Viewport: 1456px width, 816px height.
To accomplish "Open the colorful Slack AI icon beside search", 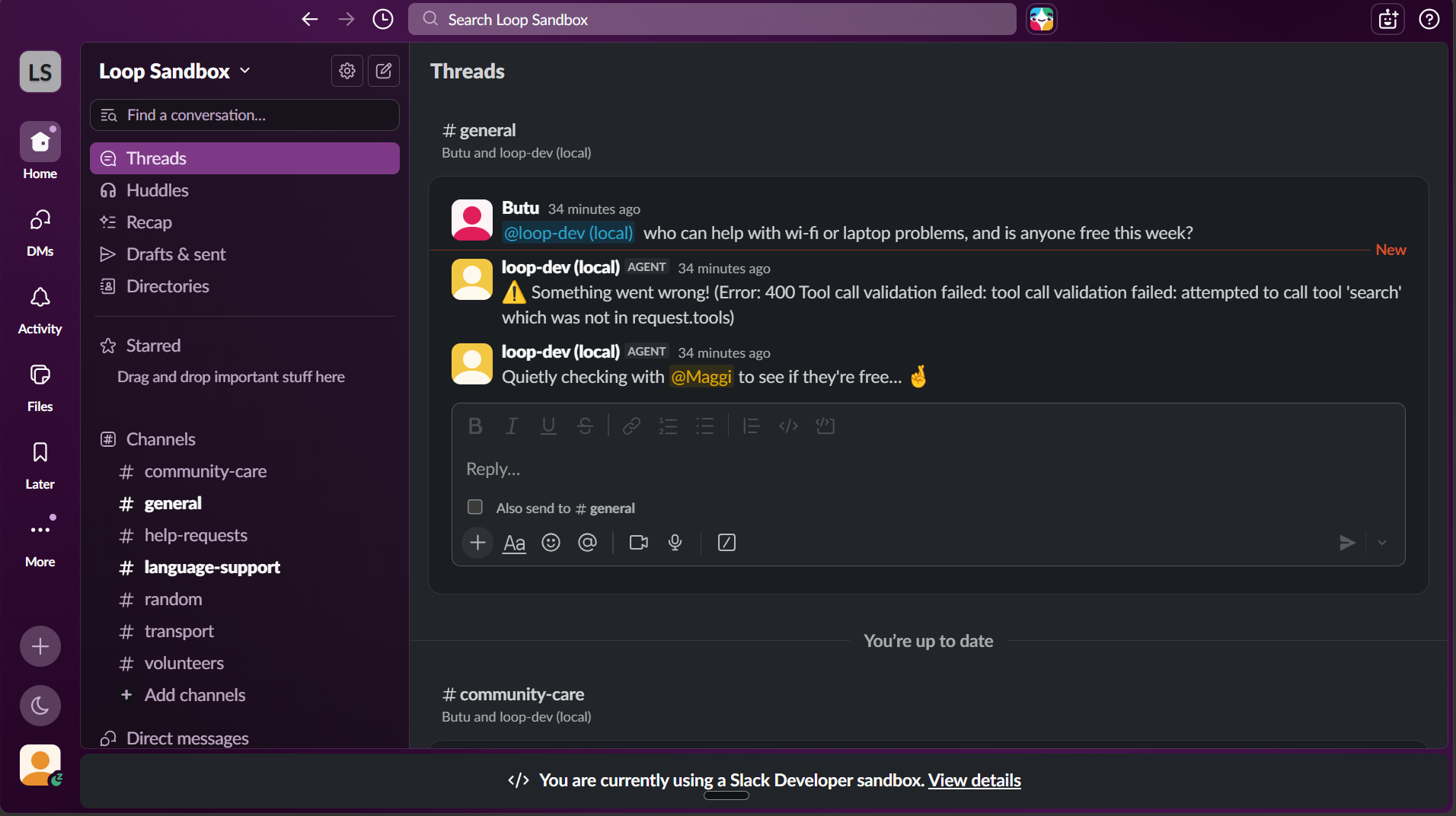I will point(1041,19).
